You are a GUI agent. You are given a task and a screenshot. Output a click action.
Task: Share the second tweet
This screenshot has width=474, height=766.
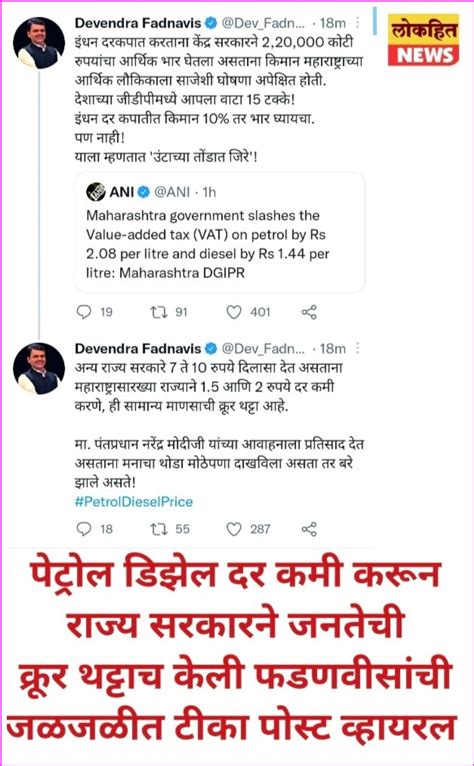coord(309,529)
